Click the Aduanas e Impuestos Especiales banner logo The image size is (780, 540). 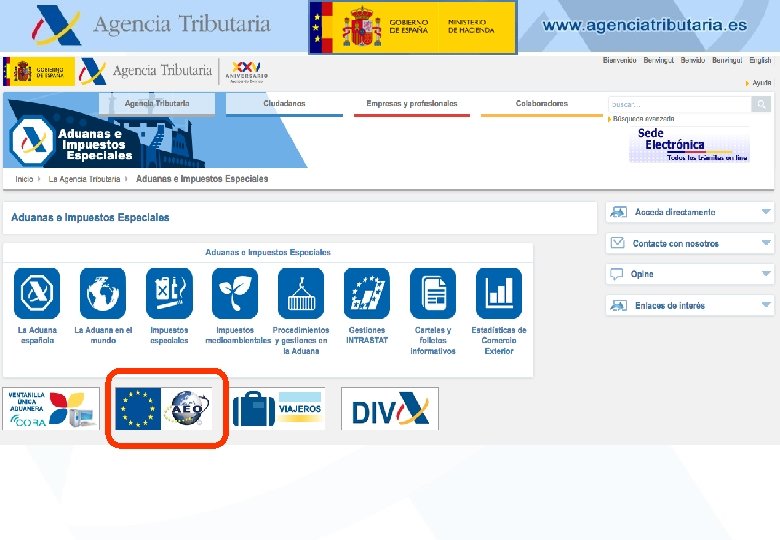pos(72,142)
